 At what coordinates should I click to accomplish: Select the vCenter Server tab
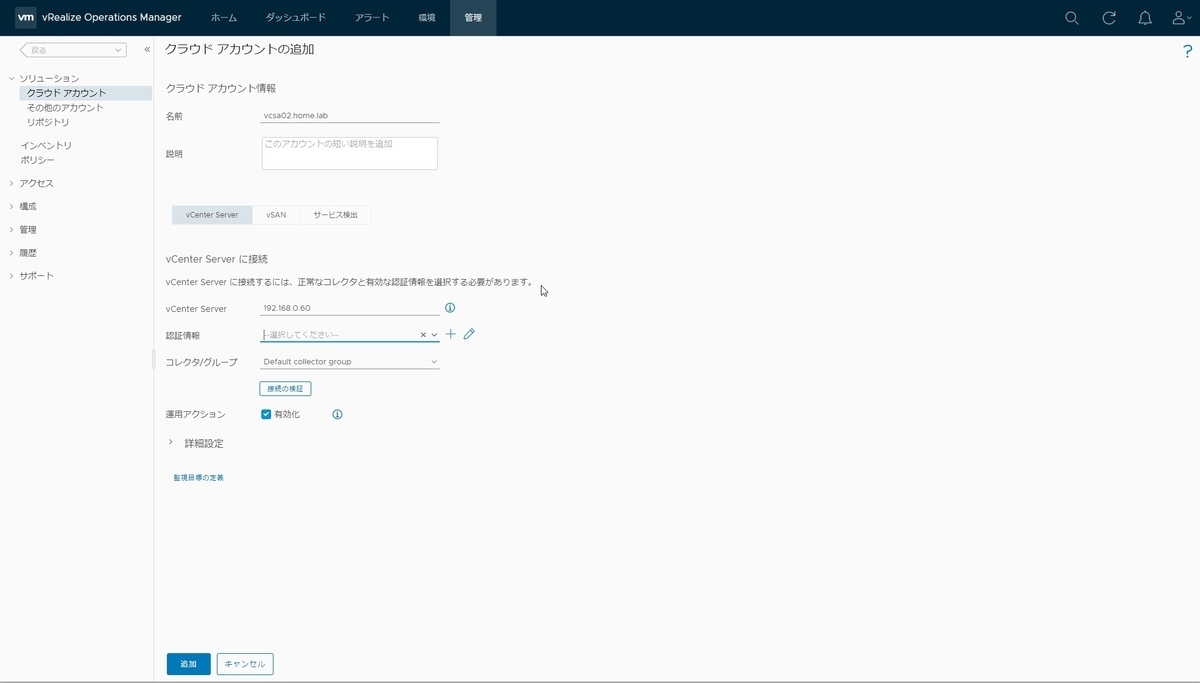(212, 215)
